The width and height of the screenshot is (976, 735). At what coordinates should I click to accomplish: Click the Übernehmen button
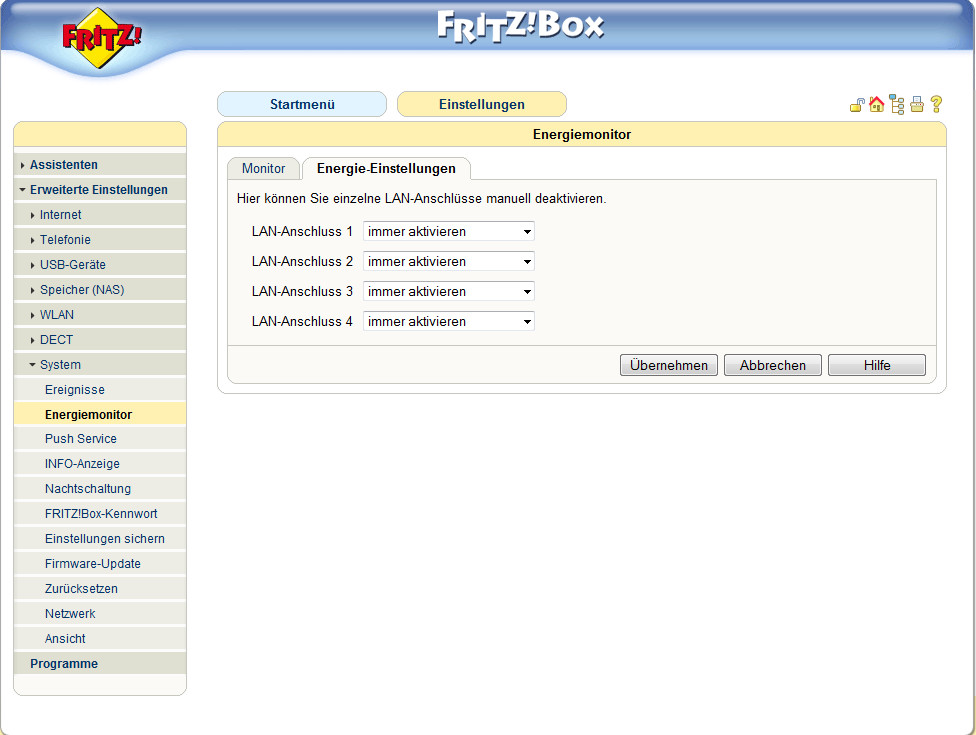(x=669, y=365)
